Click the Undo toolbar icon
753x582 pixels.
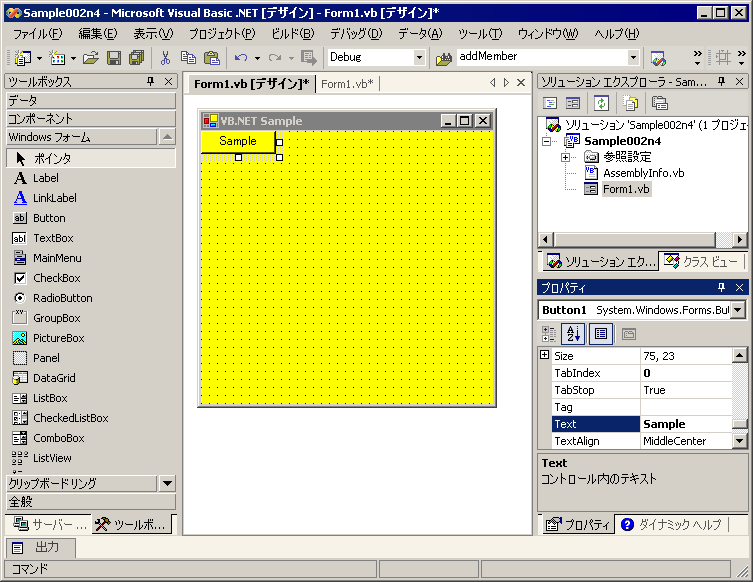click(241, 58)
